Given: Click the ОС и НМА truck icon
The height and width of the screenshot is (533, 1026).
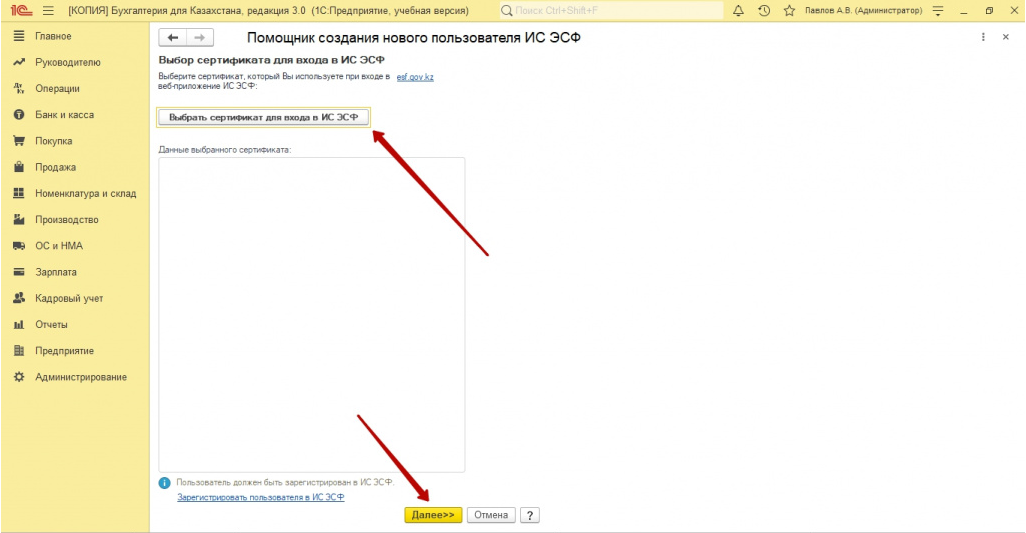Looking at the screenshot, I should [x=19, y=245].
